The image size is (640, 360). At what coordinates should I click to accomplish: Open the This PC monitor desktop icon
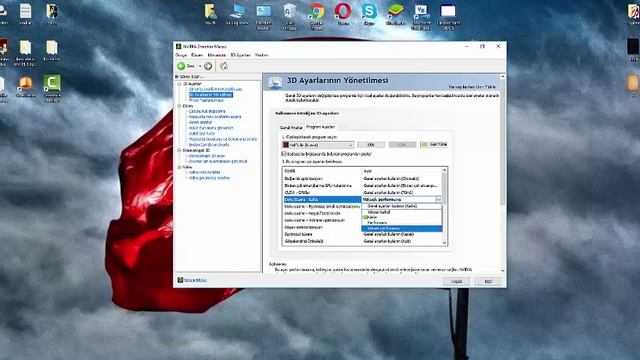tap(237, 11)
